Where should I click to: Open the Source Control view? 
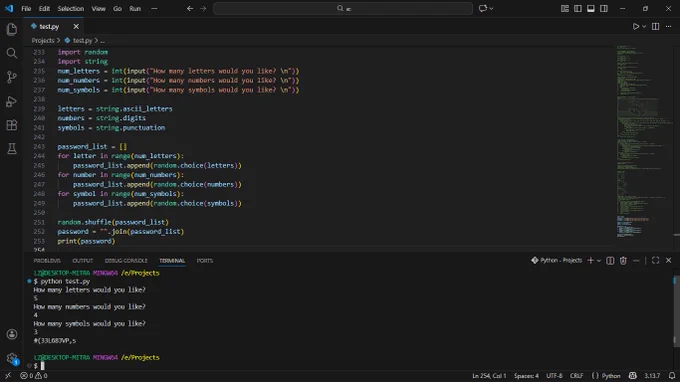tap(12, 77)
